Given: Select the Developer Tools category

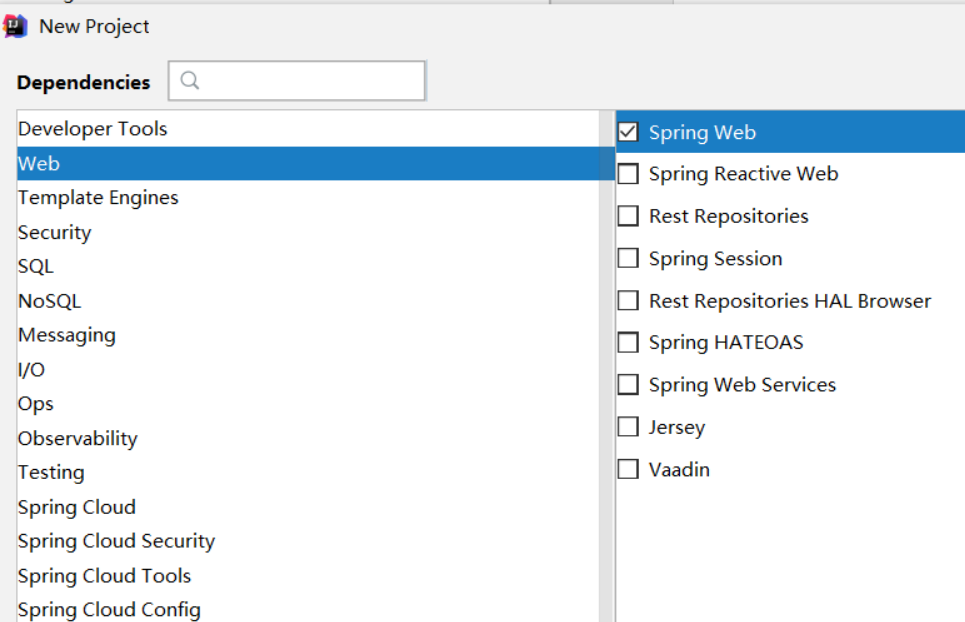Looking at the screenshot, I should click(93, 129).
